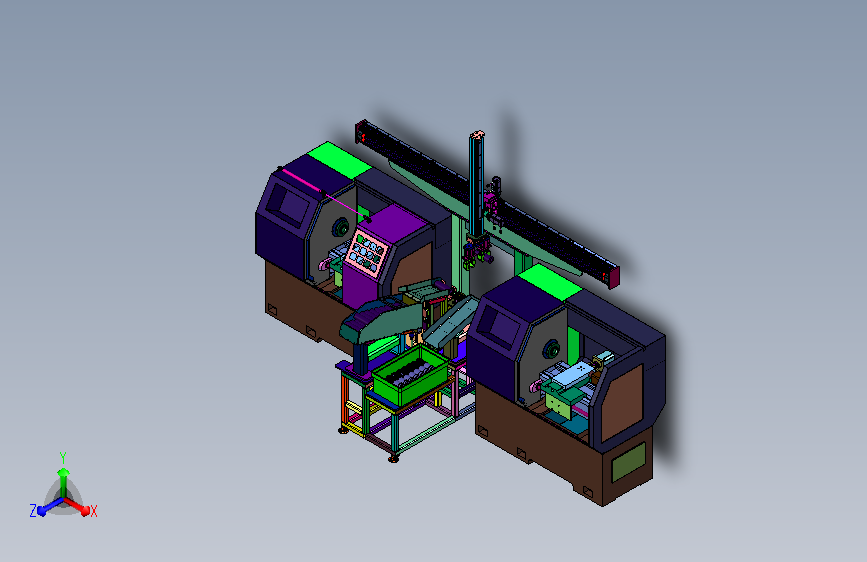This screenshot has height=562, width=867.
Task: Select the magenta bar on top of left lathe
Action: click(x=301, y=181)
